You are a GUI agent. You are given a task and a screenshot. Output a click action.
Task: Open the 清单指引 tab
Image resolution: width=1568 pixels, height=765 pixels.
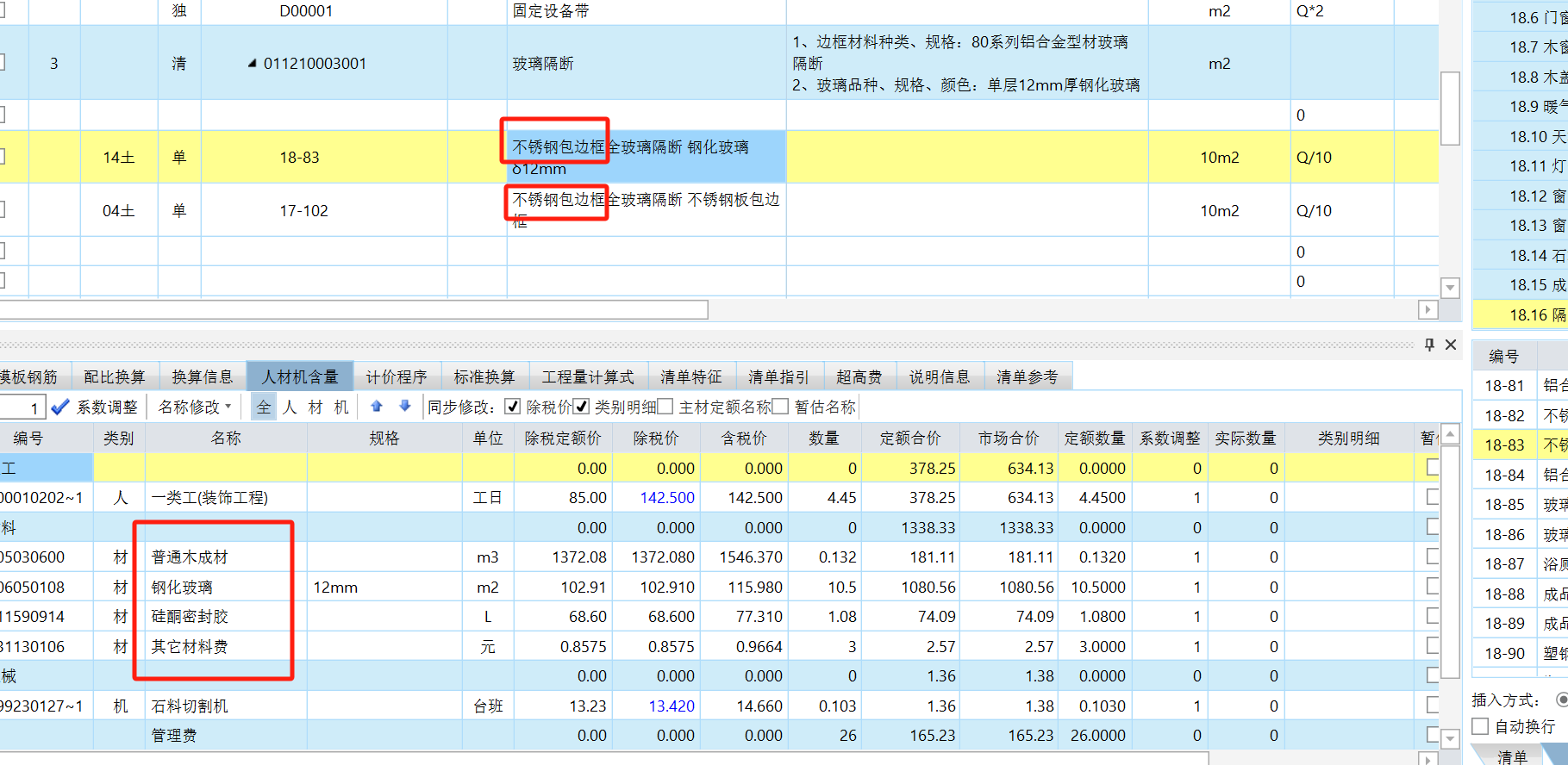tap(779, 376)
